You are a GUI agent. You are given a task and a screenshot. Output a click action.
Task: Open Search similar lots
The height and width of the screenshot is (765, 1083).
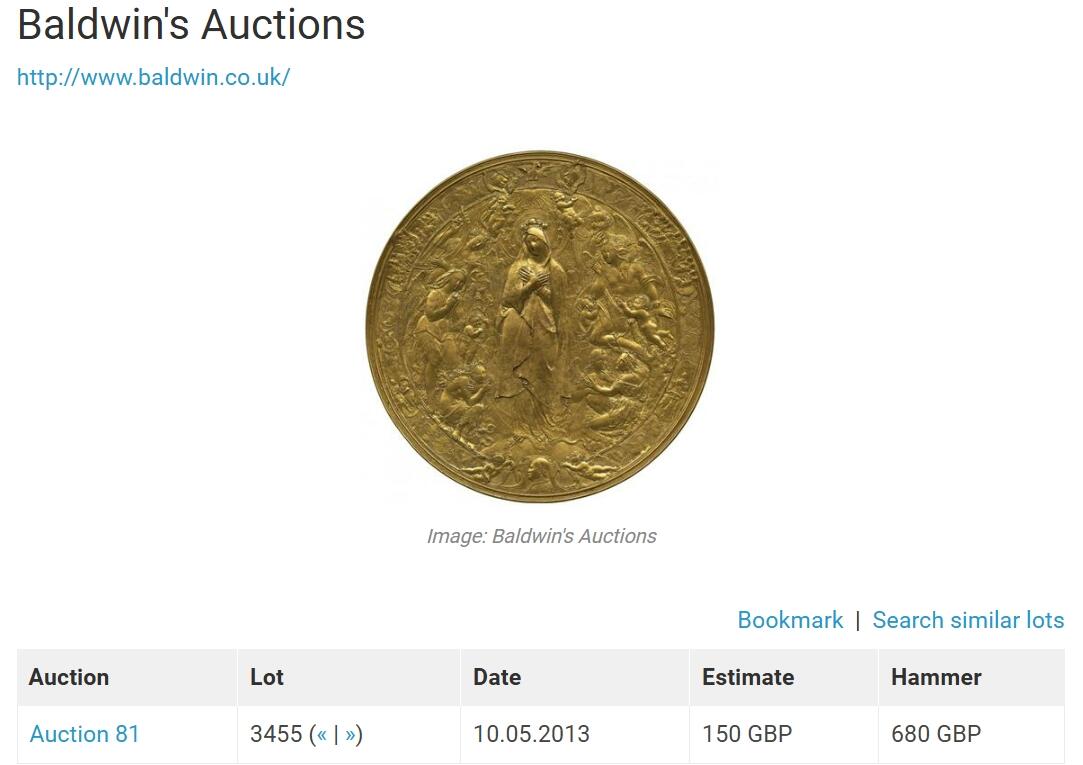968,619
